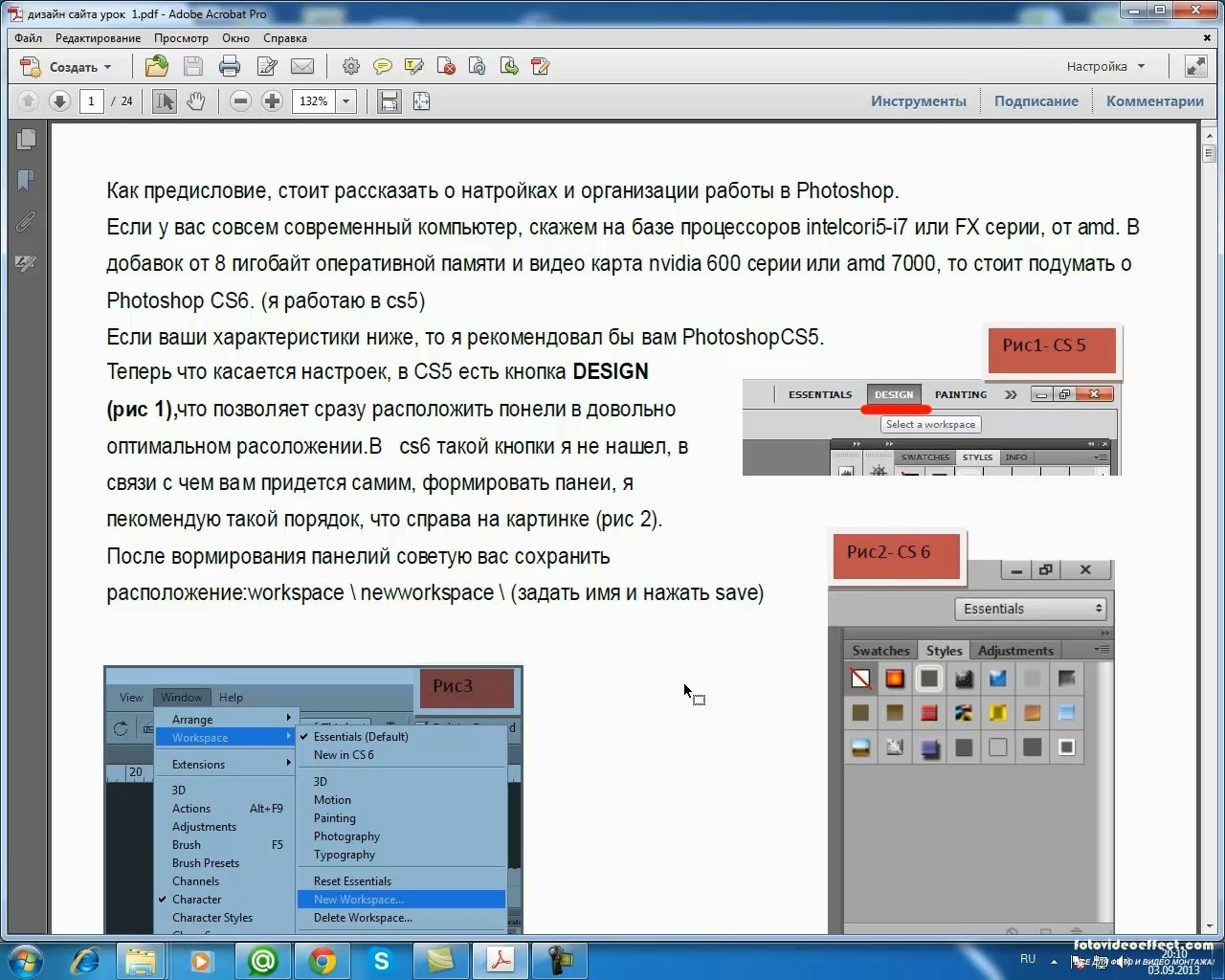Image resolution: width=1225 pixels, height=980 pixels.
Task: Click the page number input field
Action: point(92,100)
